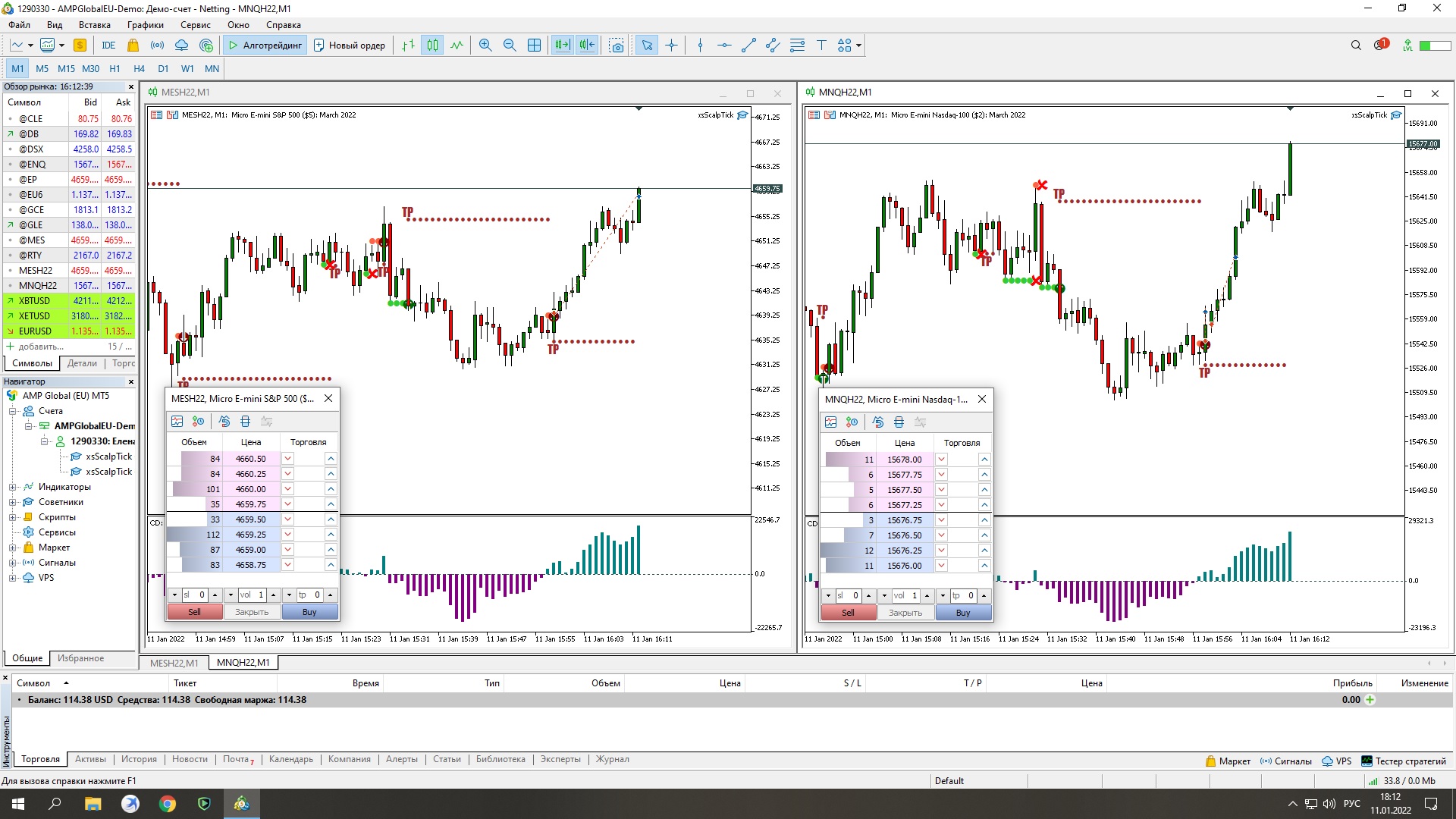
Task: Toggle chart auto-scroll to end
Action: tap(562, 45)
